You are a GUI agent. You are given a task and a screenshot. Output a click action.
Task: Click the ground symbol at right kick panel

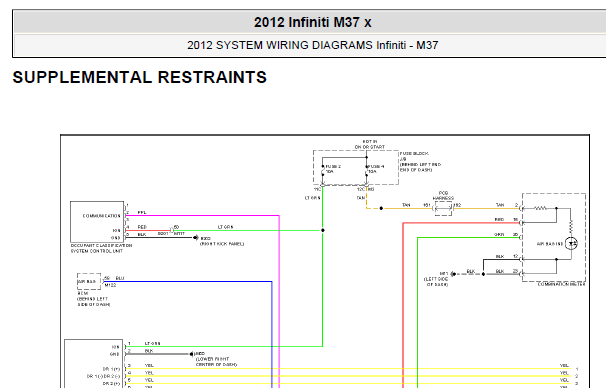tap(196, 238)
